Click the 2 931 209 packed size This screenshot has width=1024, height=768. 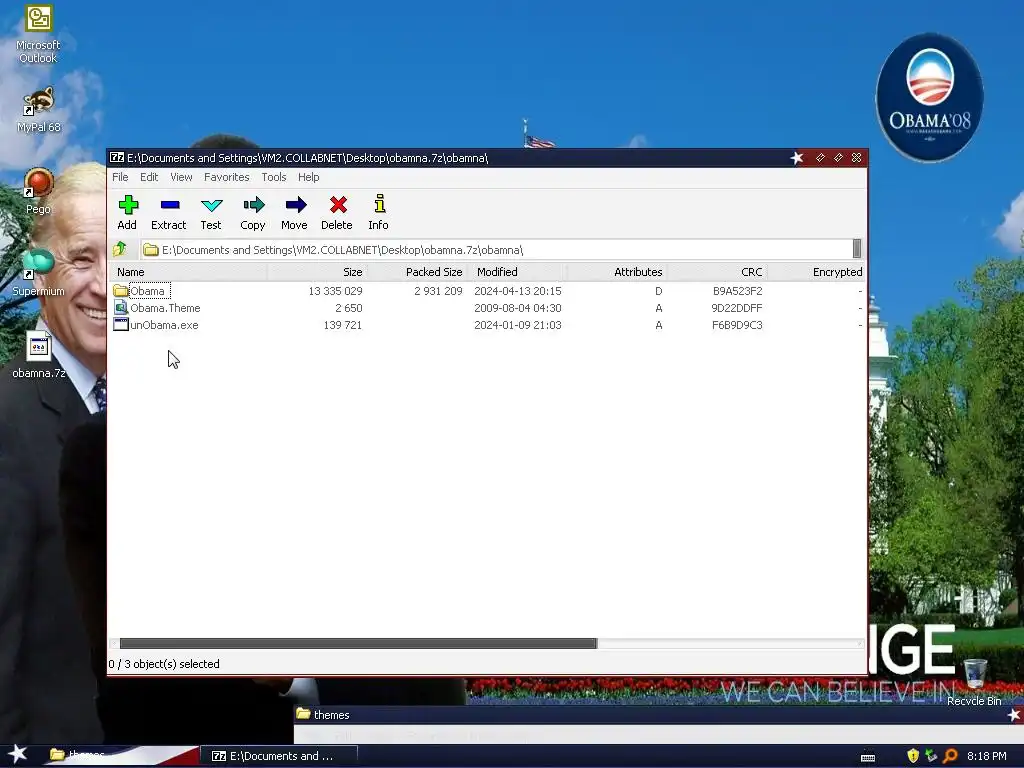(x=438, y=291)
